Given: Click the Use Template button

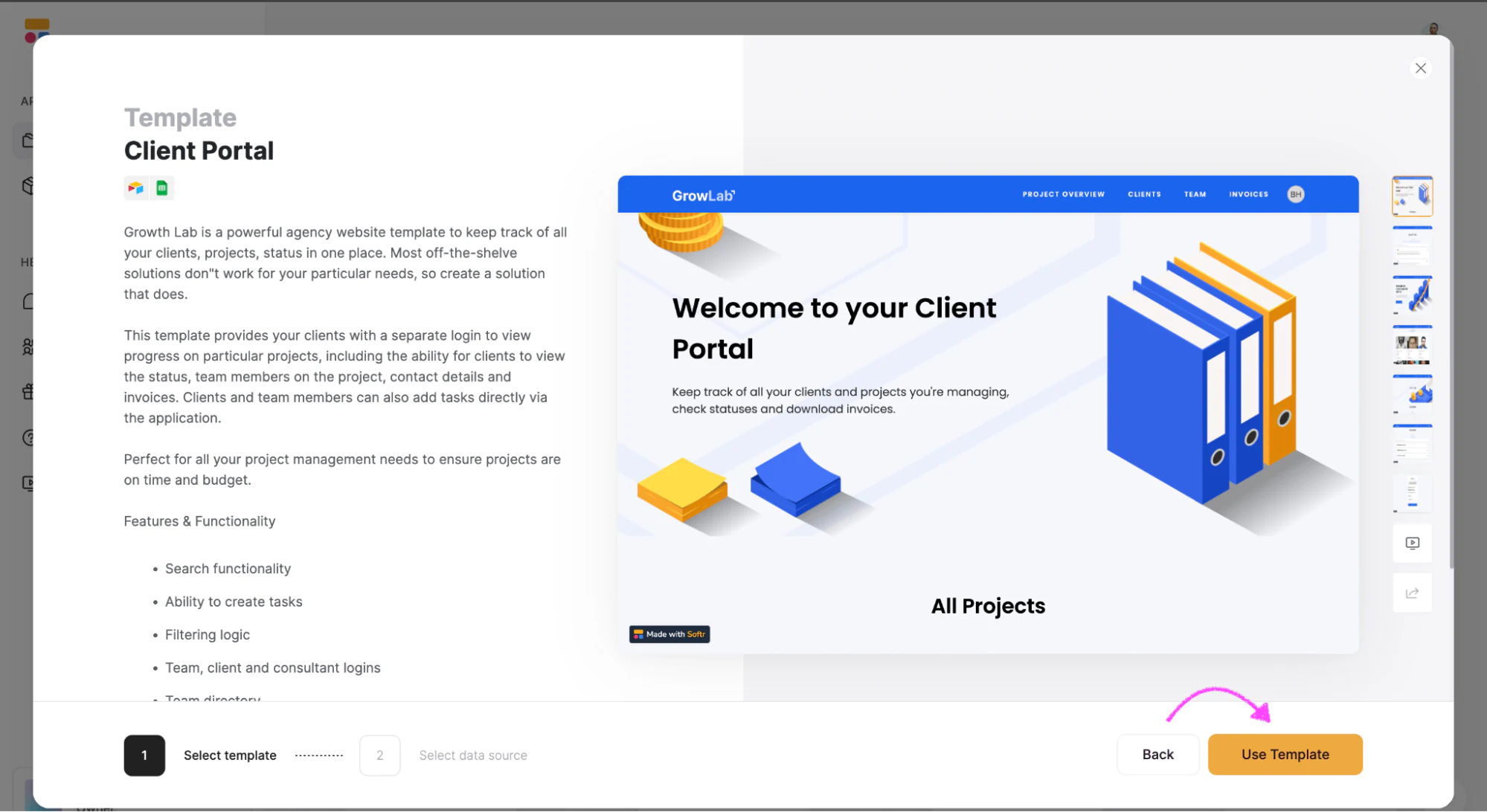Looking at the screenshot, I should (x=1285, y=754).
